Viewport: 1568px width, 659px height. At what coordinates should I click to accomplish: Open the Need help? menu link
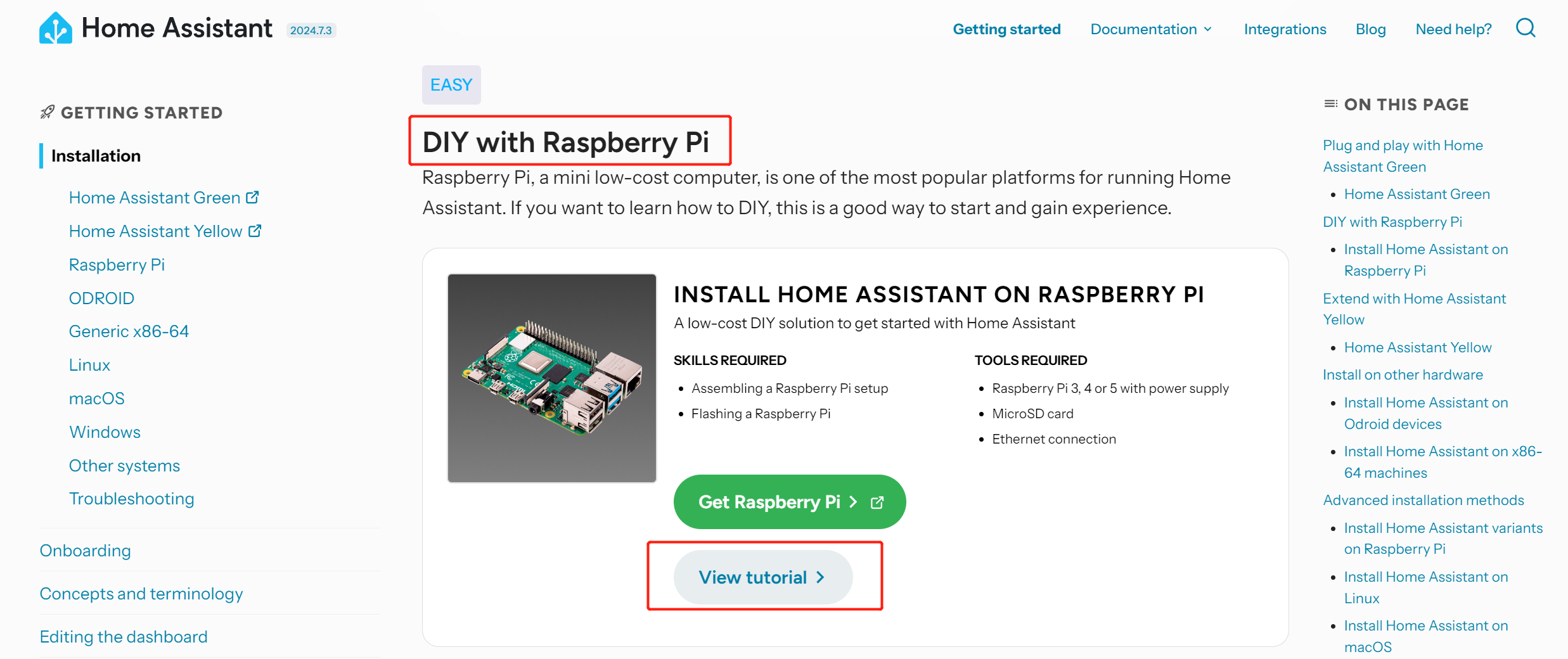[1453, 29]
